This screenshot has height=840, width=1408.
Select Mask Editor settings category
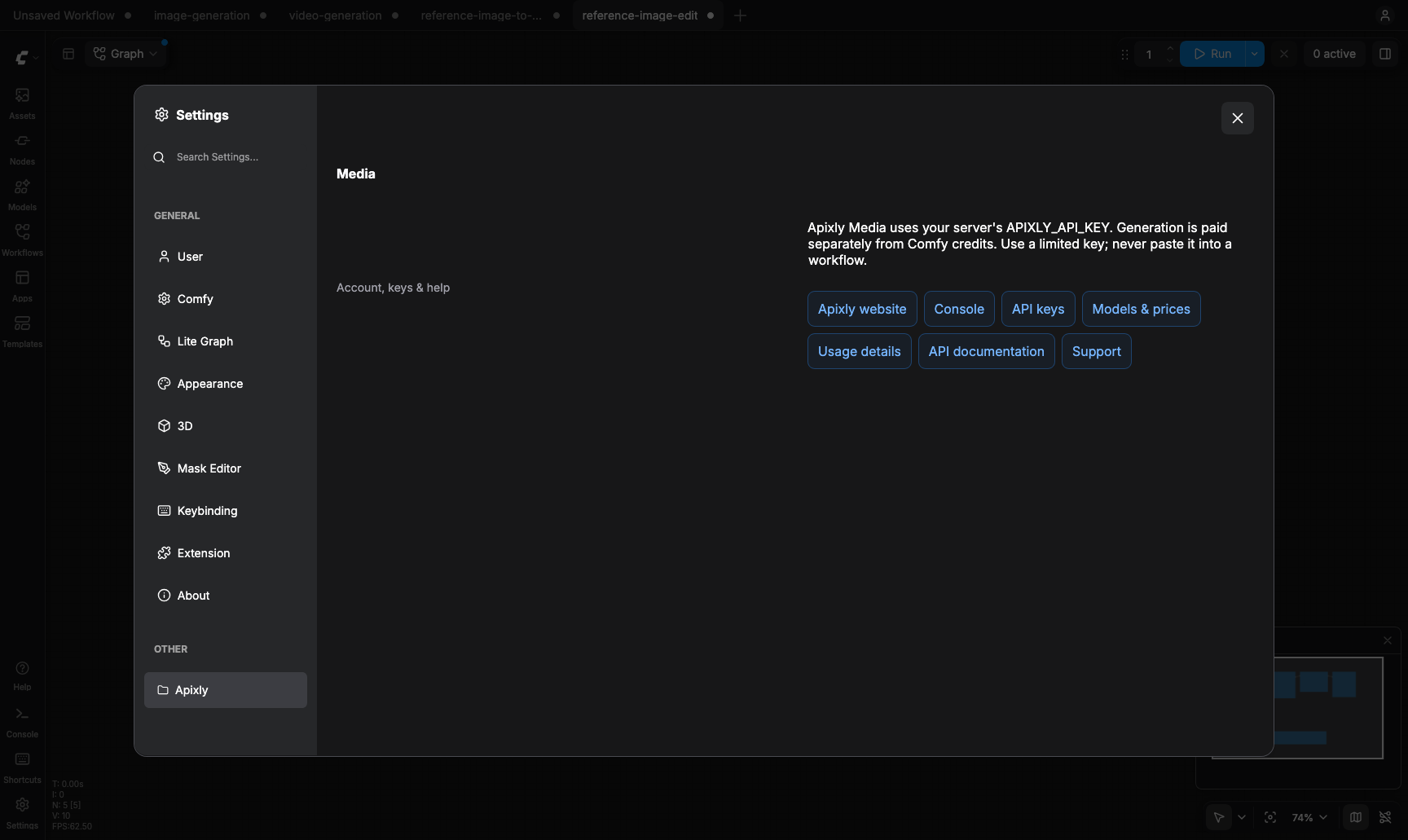[226, 468]
